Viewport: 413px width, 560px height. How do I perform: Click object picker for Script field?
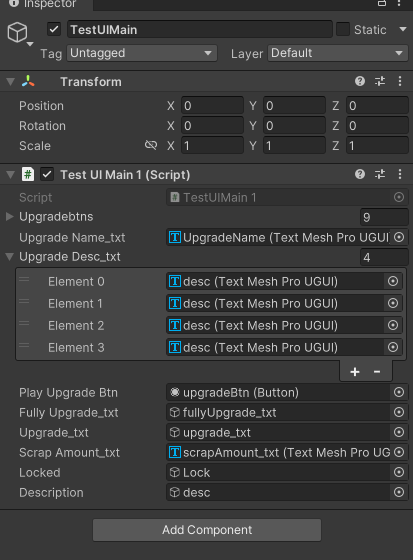[399, 197]
